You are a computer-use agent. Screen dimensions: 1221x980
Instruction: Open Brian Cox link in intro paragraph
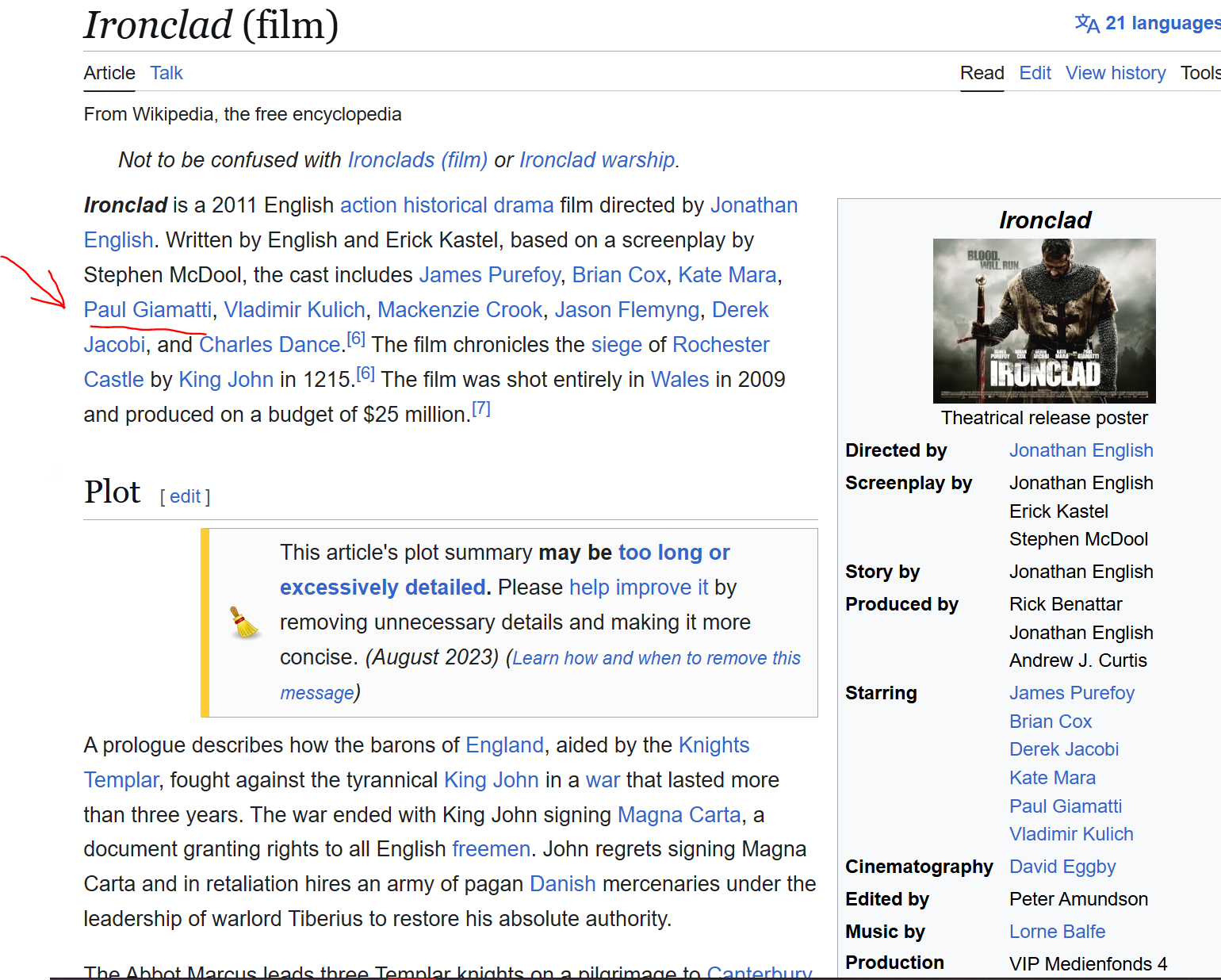pos(619,275)
